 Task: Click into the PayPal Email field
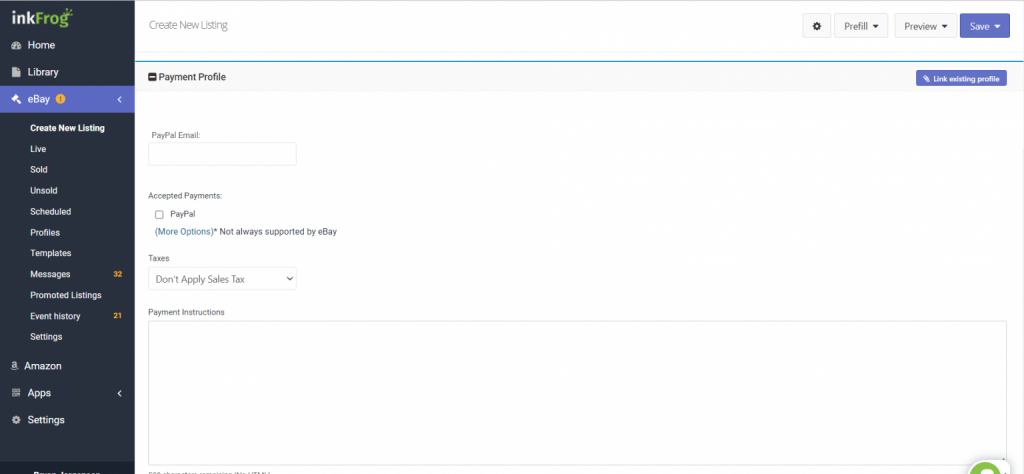(x=222, y=154)
